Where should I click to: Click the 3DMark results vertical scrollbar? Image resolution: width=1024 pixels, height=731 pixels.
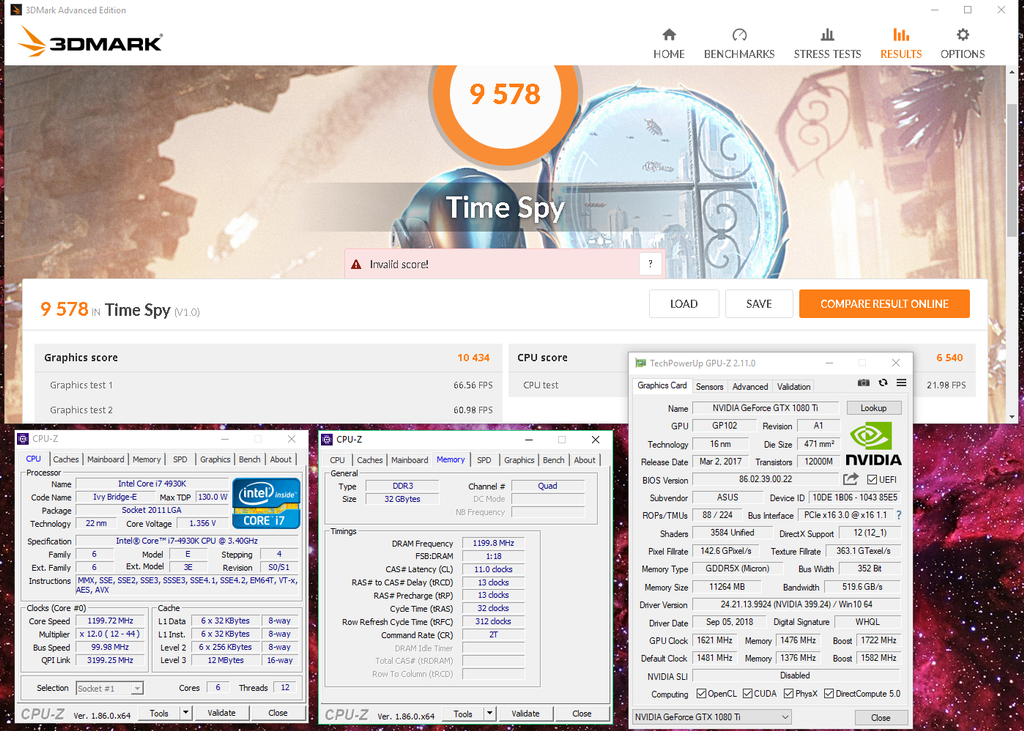click(1012, 242)
